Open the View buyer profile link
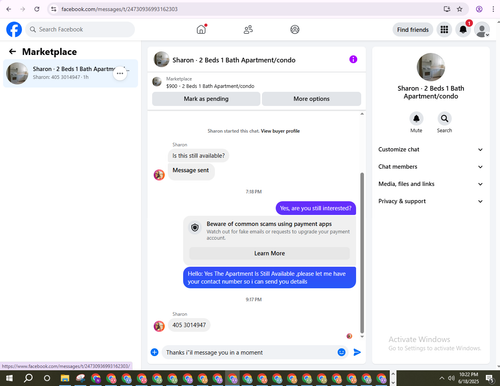This screenshot has width=500, height=386. click(x=280, y=131)
